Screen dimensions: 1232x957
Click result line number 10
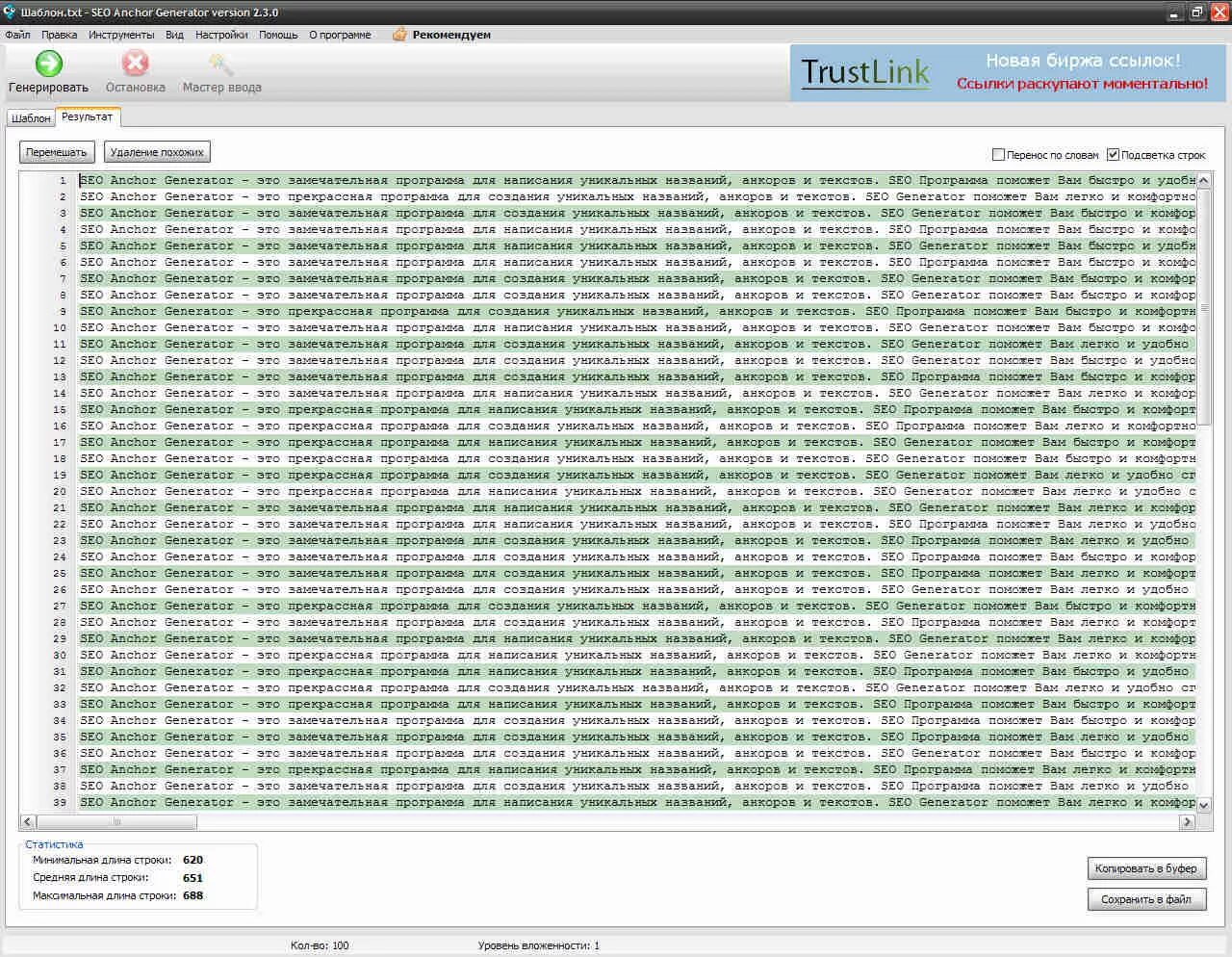pos(60,327)
